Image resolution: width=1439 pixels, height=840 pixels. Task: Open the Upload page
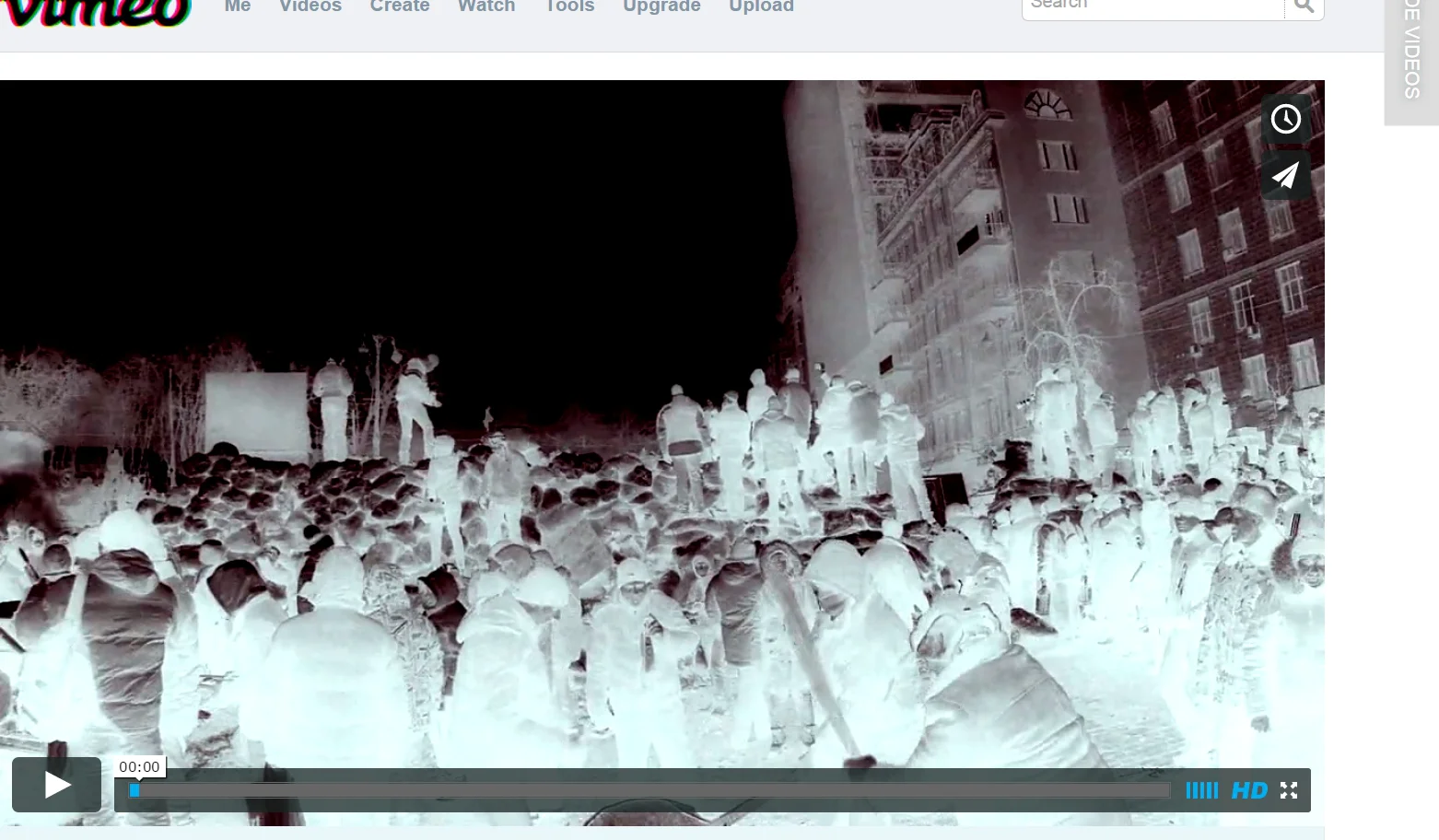pyautogui.click(x=761, y=6)
